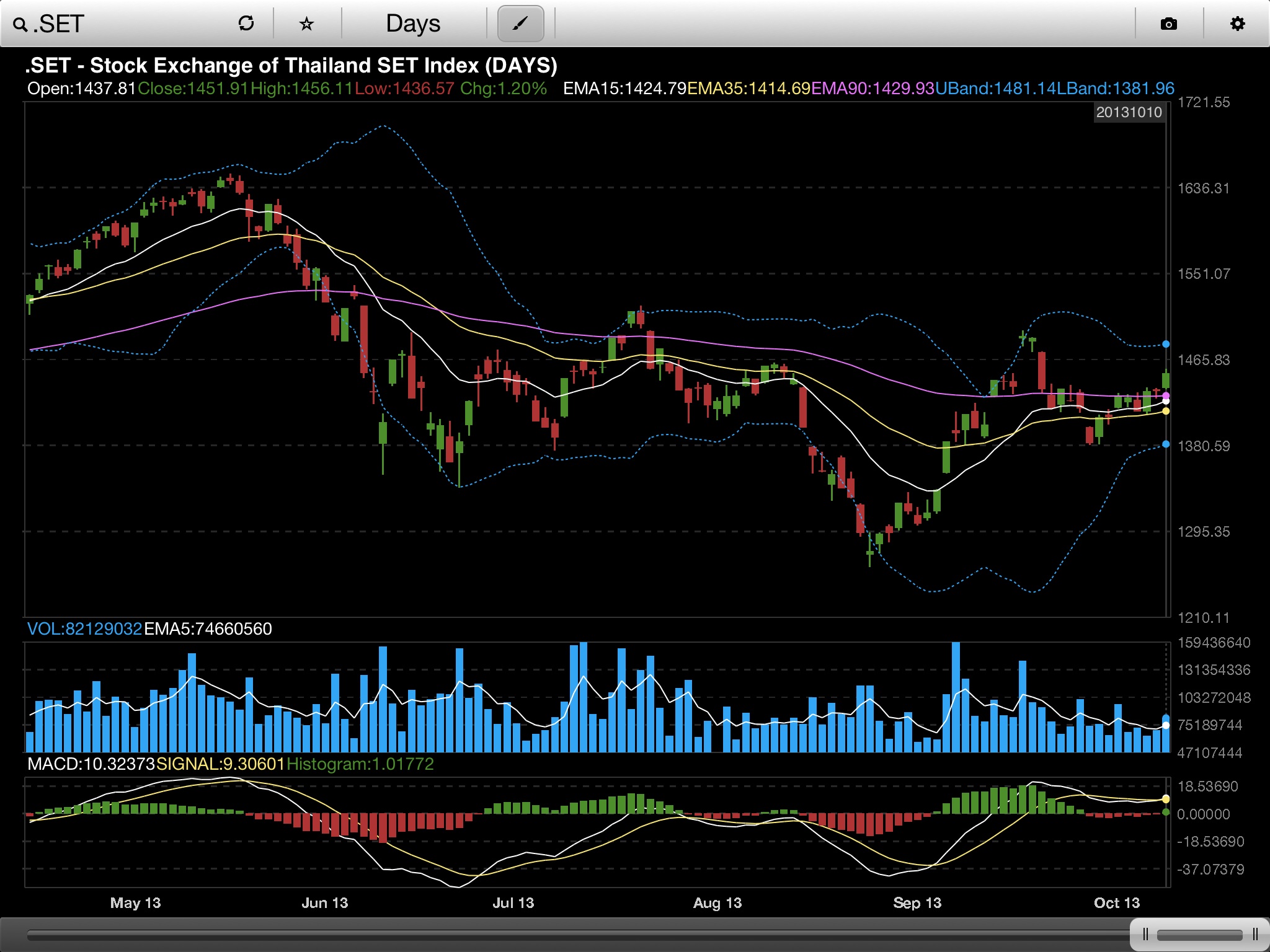Click the Aug 13 time axis label
Viewport: 1270px width, 952px height.
pos(717,903)
